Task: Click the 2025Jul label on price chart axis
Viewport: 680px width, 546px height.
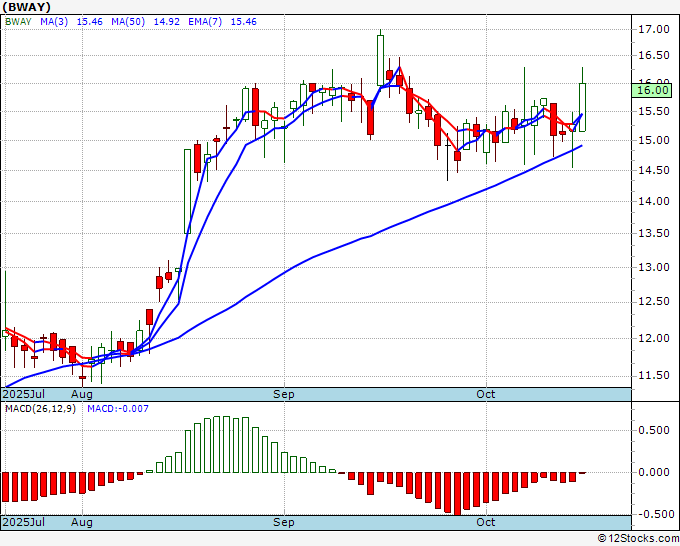Action: point(22,395)
